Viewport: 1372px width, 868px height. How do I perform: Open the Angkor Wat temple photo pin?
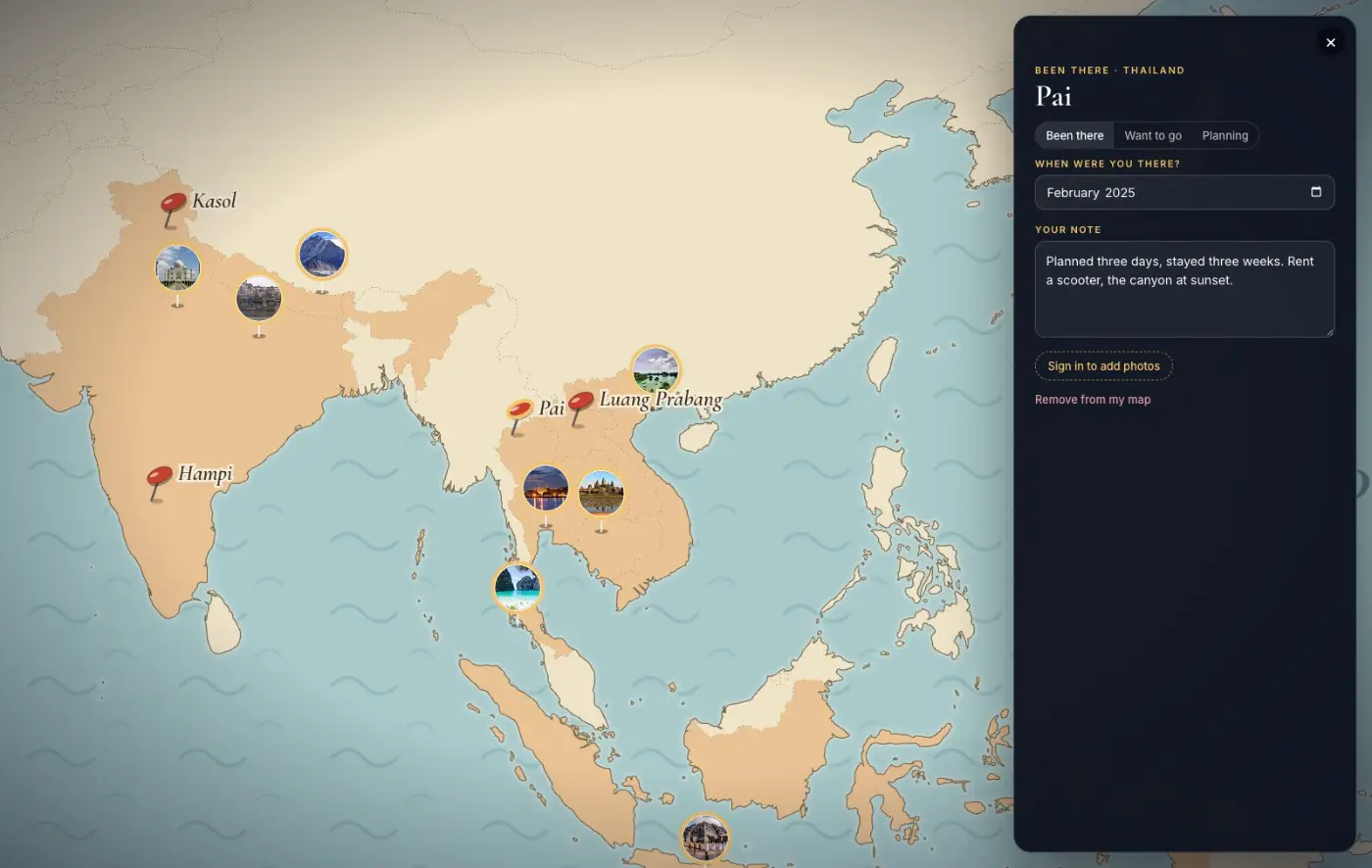(601, 493)
